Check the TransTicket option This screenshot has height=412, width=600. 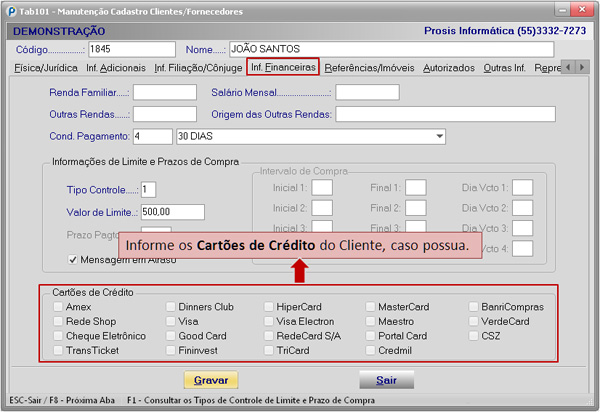coord(58,350)
